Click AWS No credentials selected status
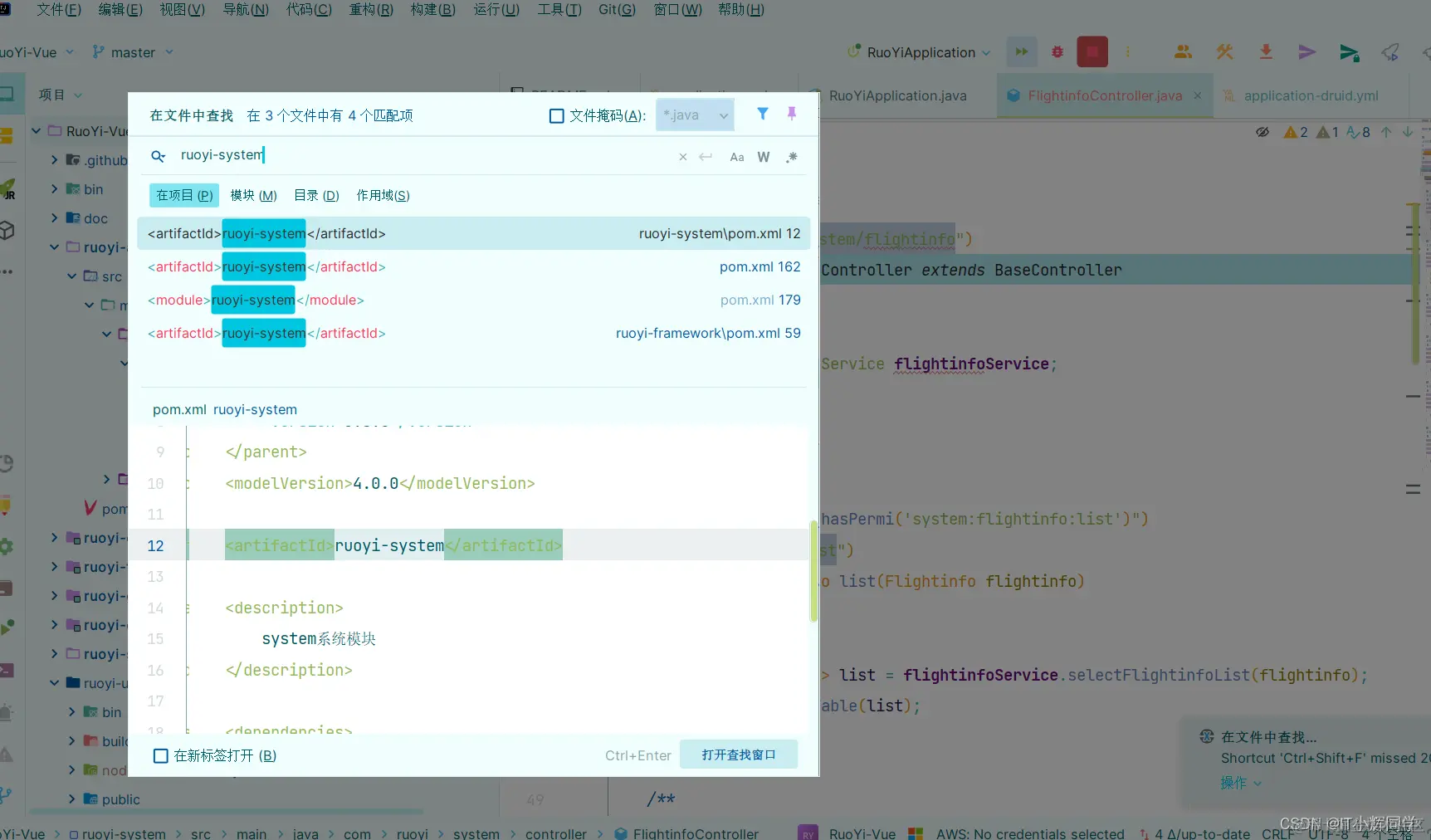Viewport: 1431px width, 840px height. [x=1029, y=833]
